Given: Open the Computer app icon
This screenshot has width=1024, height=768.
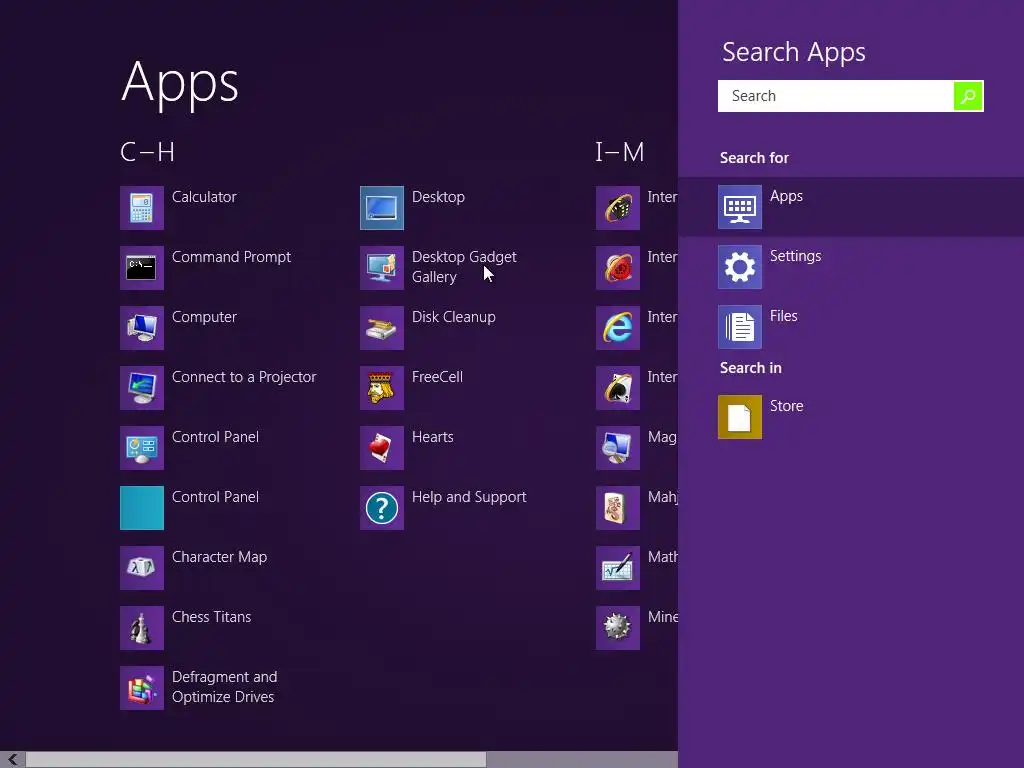Looking at the screenshot, I should [x=142, y=328].
